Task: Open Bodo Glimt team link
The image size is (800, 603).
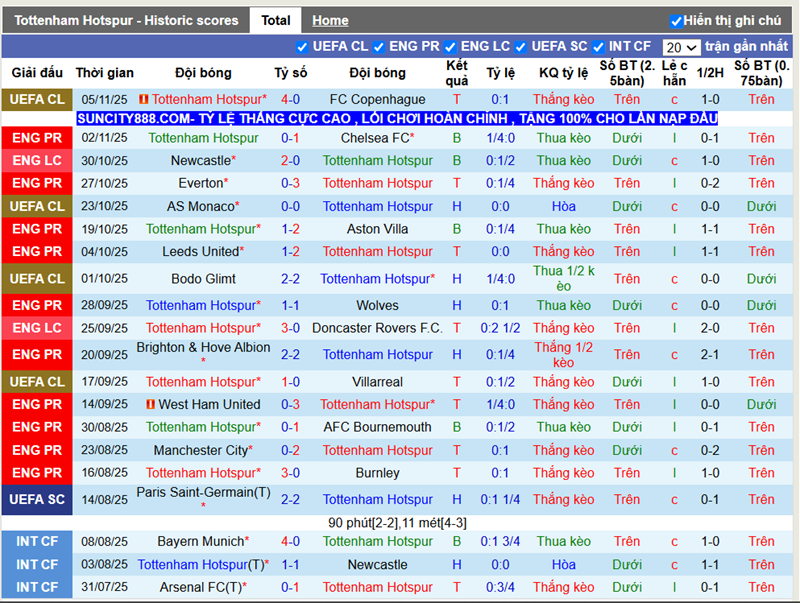Action: (203, 279)
